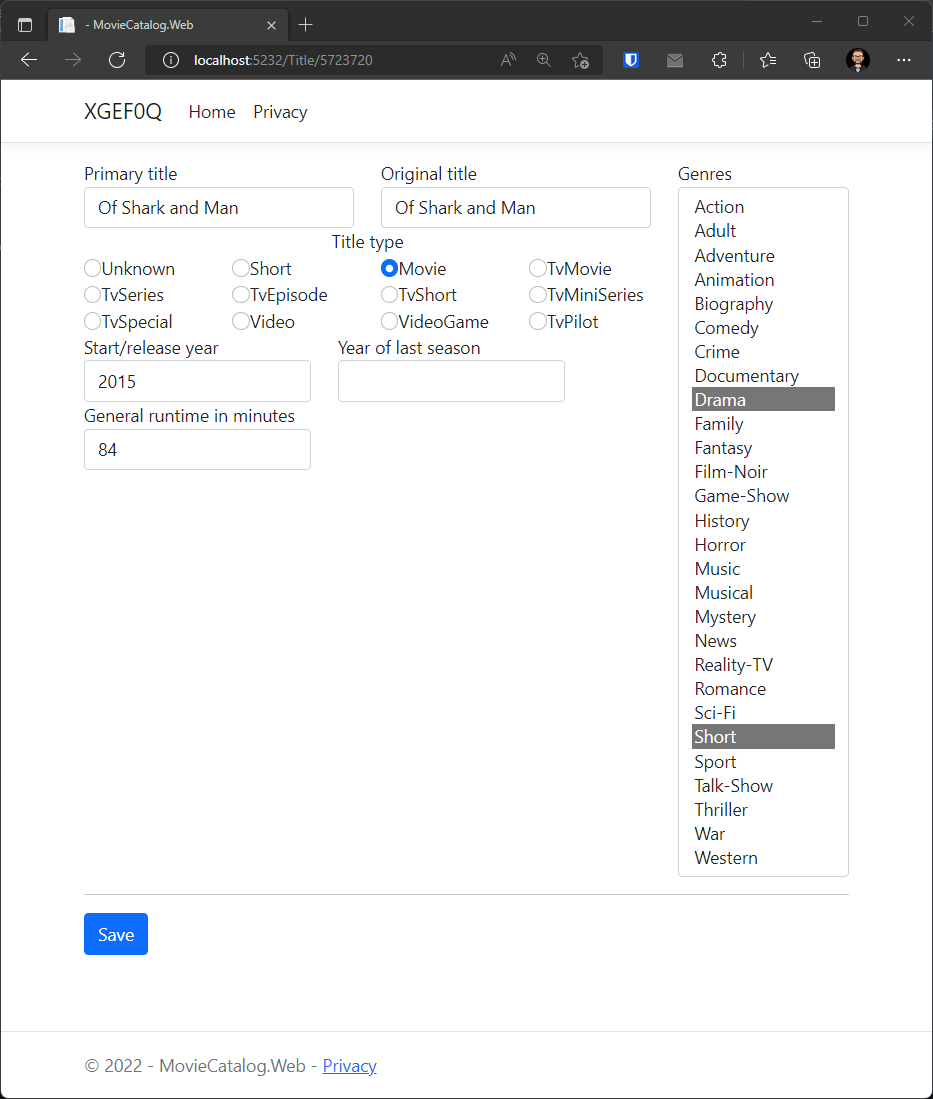The width and height of the screenshot is (933, 1099).
Task: Follow the footer Privacy link
Action: click(x=349, y=1066)
